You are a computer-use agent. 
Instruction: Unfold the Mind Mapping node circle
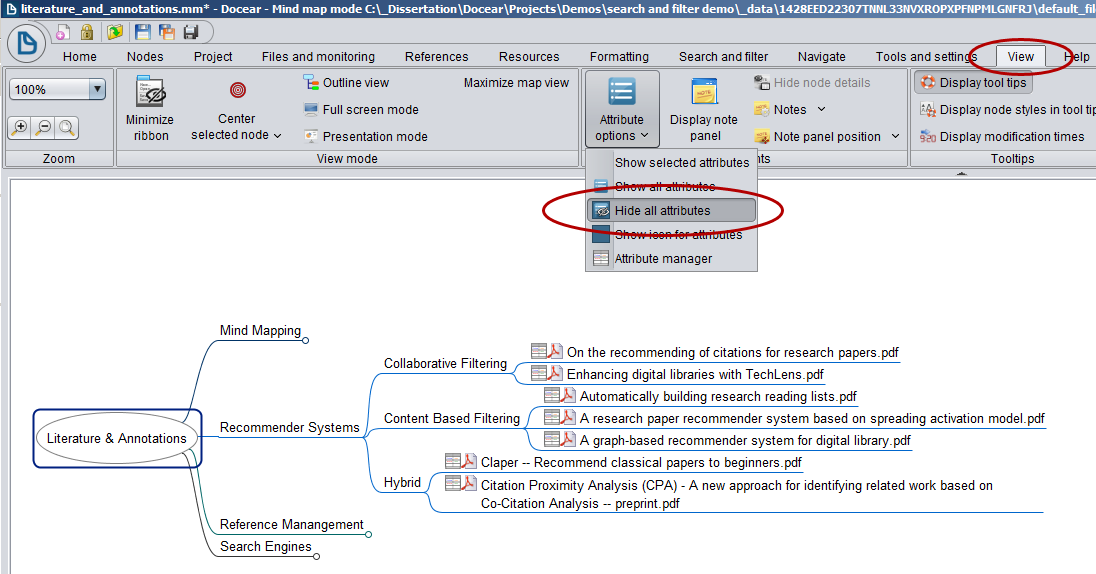click(305, 340)
